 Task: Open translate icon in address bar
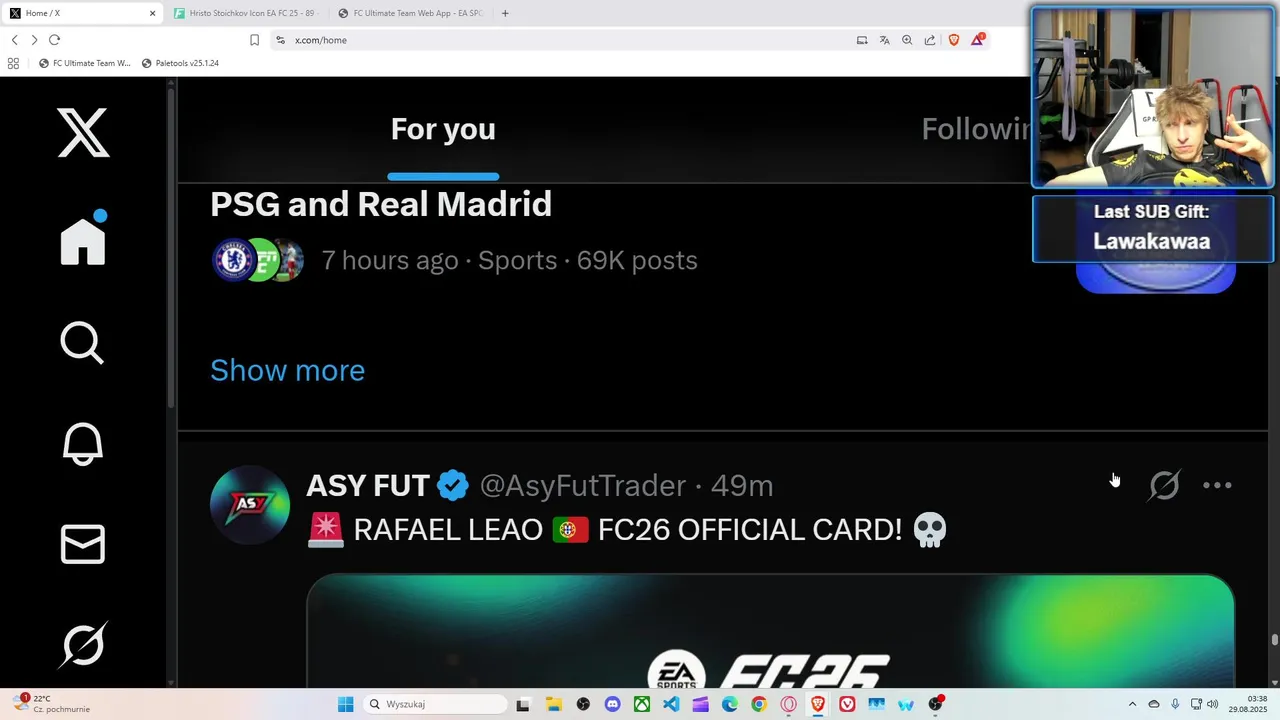pos(884,40)
